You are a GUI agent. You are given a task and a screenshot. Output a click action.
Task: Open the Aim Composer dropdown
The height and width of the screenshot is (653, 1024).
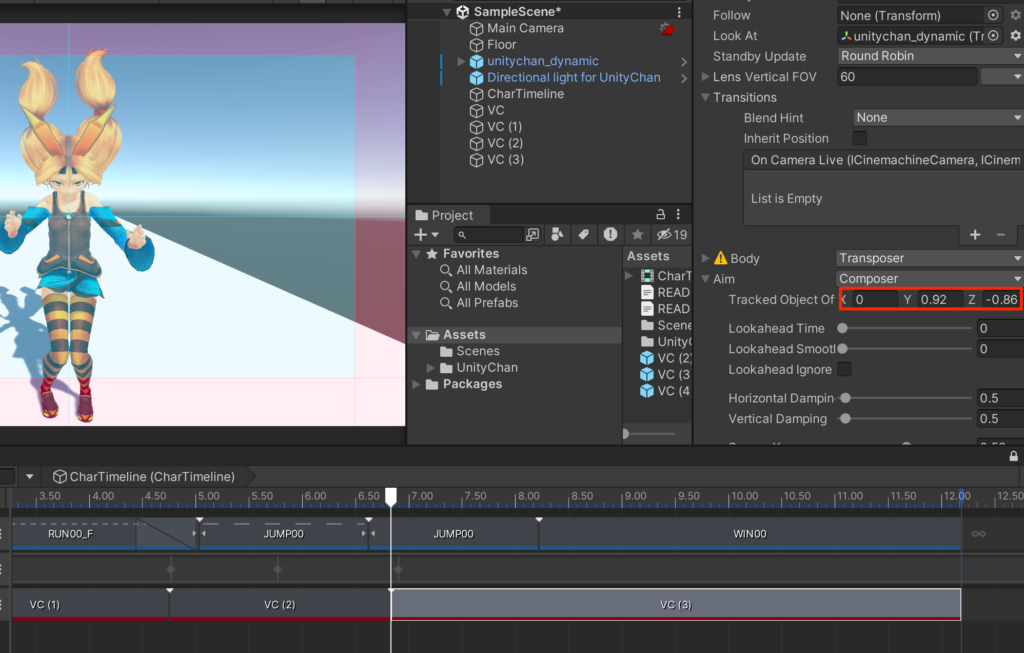(x=930, y=279)
